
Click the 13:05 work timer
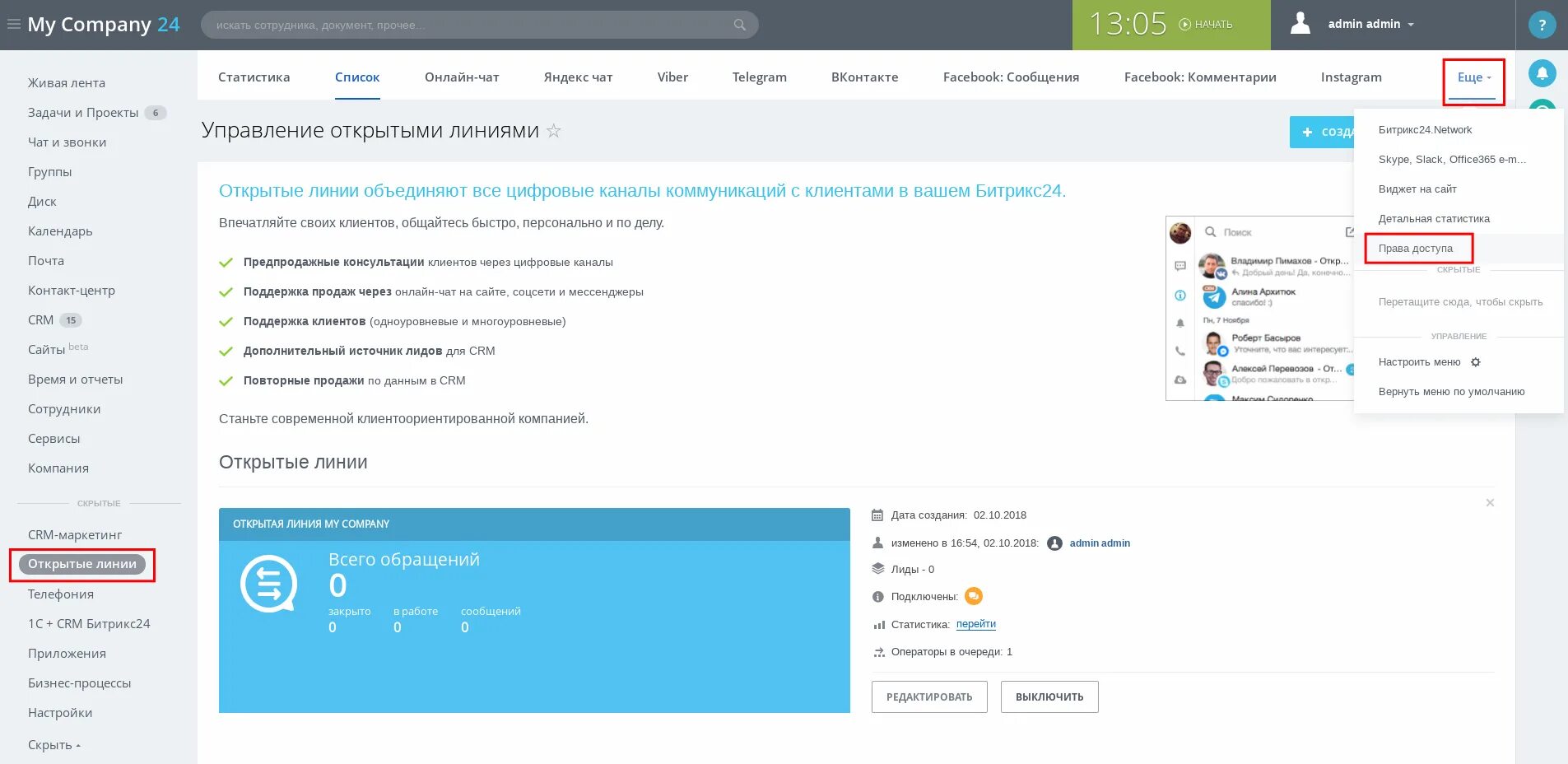coord(1128,24)
